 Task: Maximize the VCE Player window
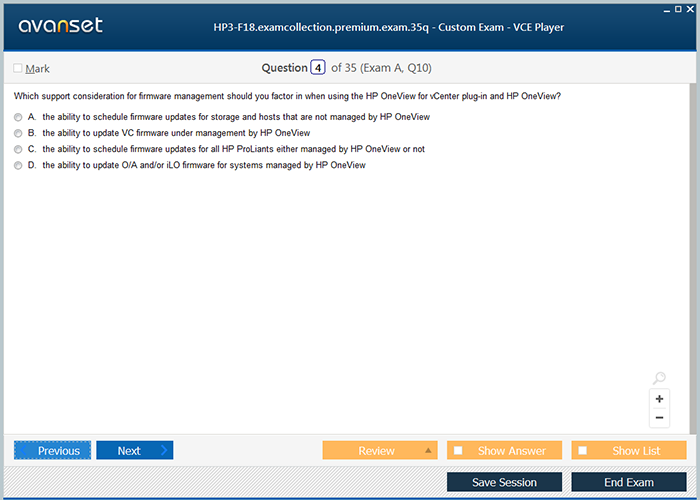678,8
